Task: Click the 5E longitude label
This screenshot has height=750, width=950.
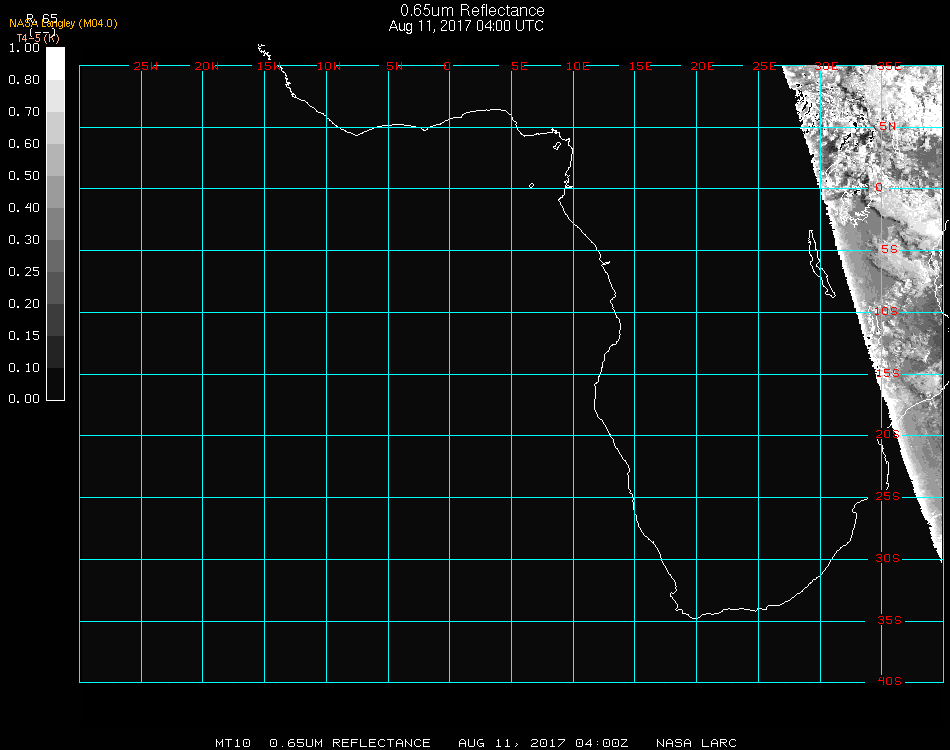Action: coord(519,66)
